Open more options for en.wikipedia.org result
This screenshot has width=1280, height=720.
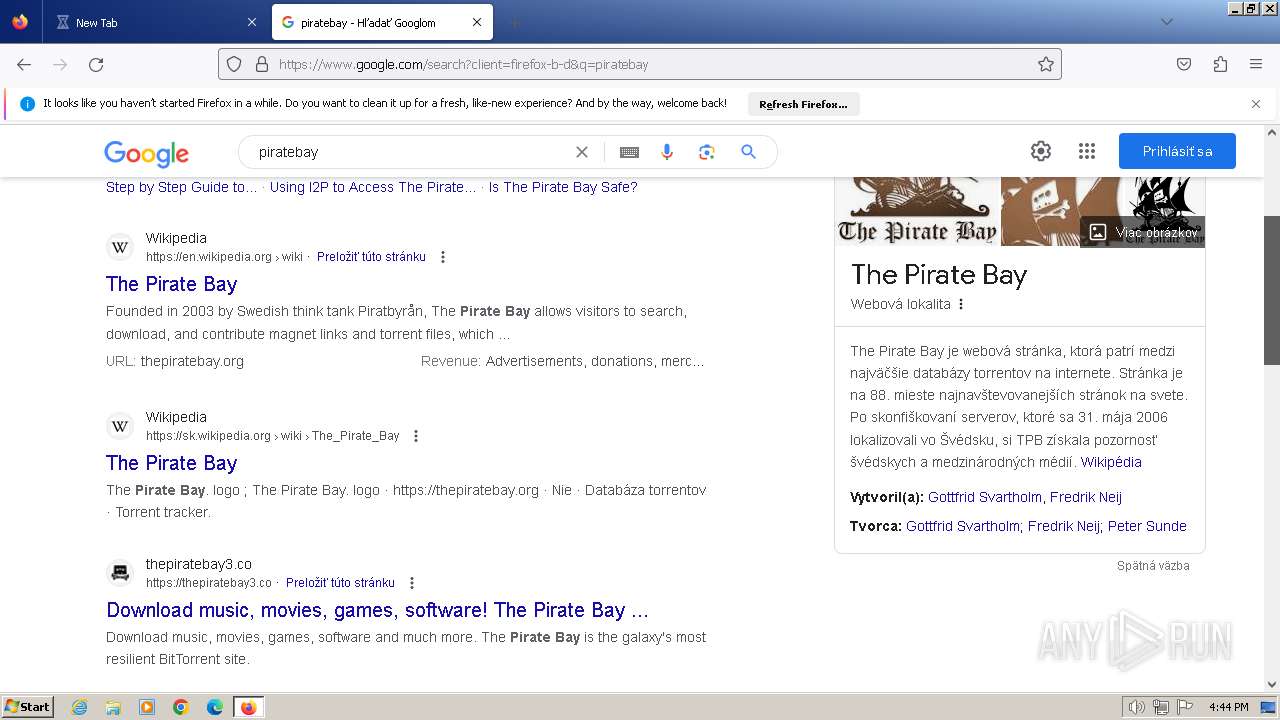tap(443, 257)
